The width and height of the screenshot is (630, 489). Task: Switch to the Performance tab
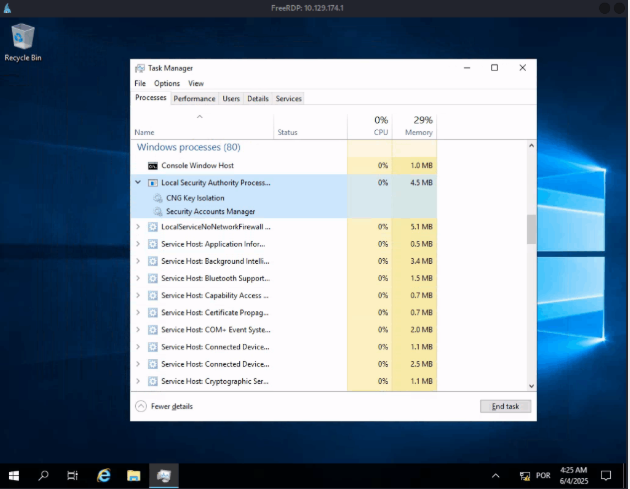click(x=194, y=99)
